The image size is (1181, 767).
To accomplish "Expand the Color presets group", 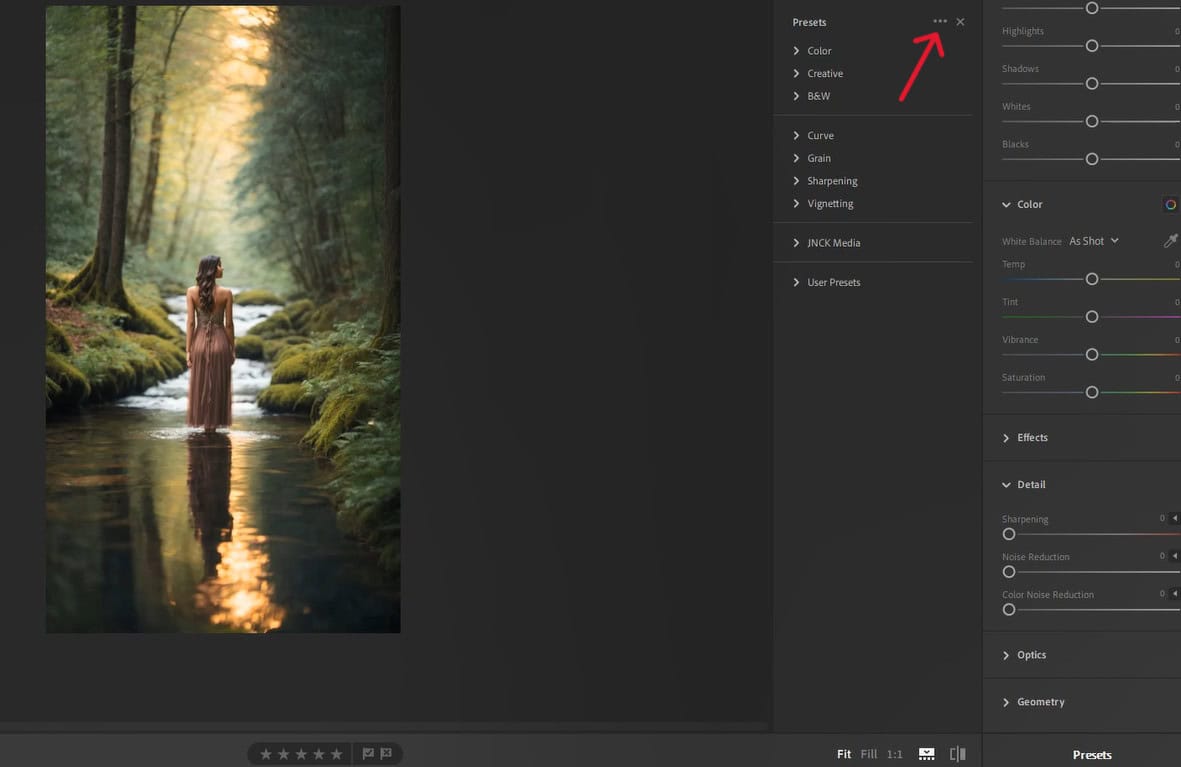I will pyautogui.click(x=812, y=50).
